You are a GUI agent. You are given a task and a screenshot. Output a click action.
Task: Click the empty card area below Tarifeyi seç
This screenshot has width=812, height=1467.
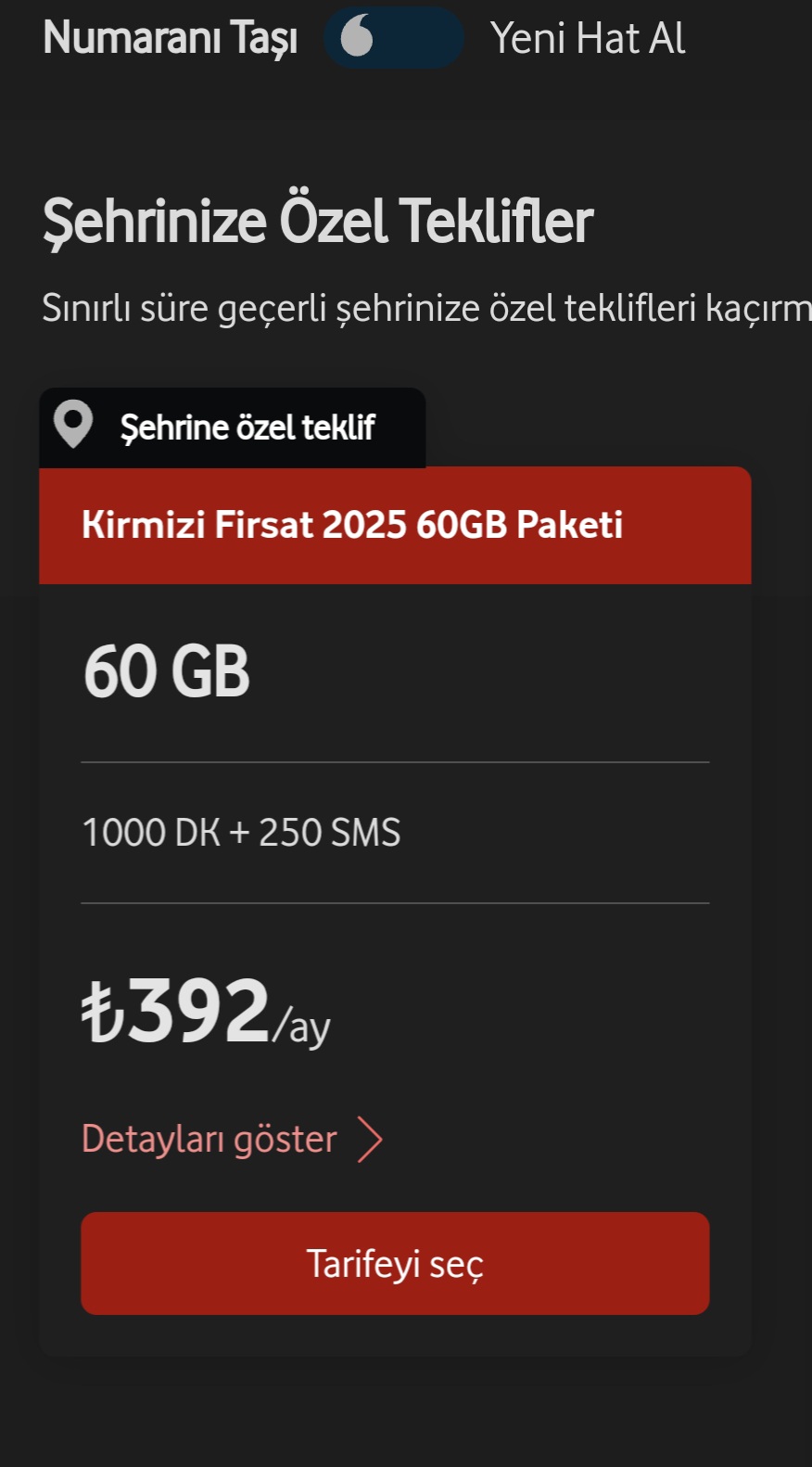coord(395,1335)
